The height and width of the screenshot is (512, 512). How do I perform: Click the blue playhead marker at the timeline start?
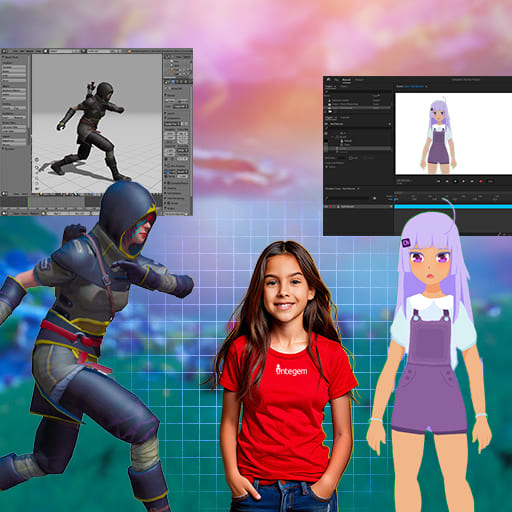click(x=395, y=199)
